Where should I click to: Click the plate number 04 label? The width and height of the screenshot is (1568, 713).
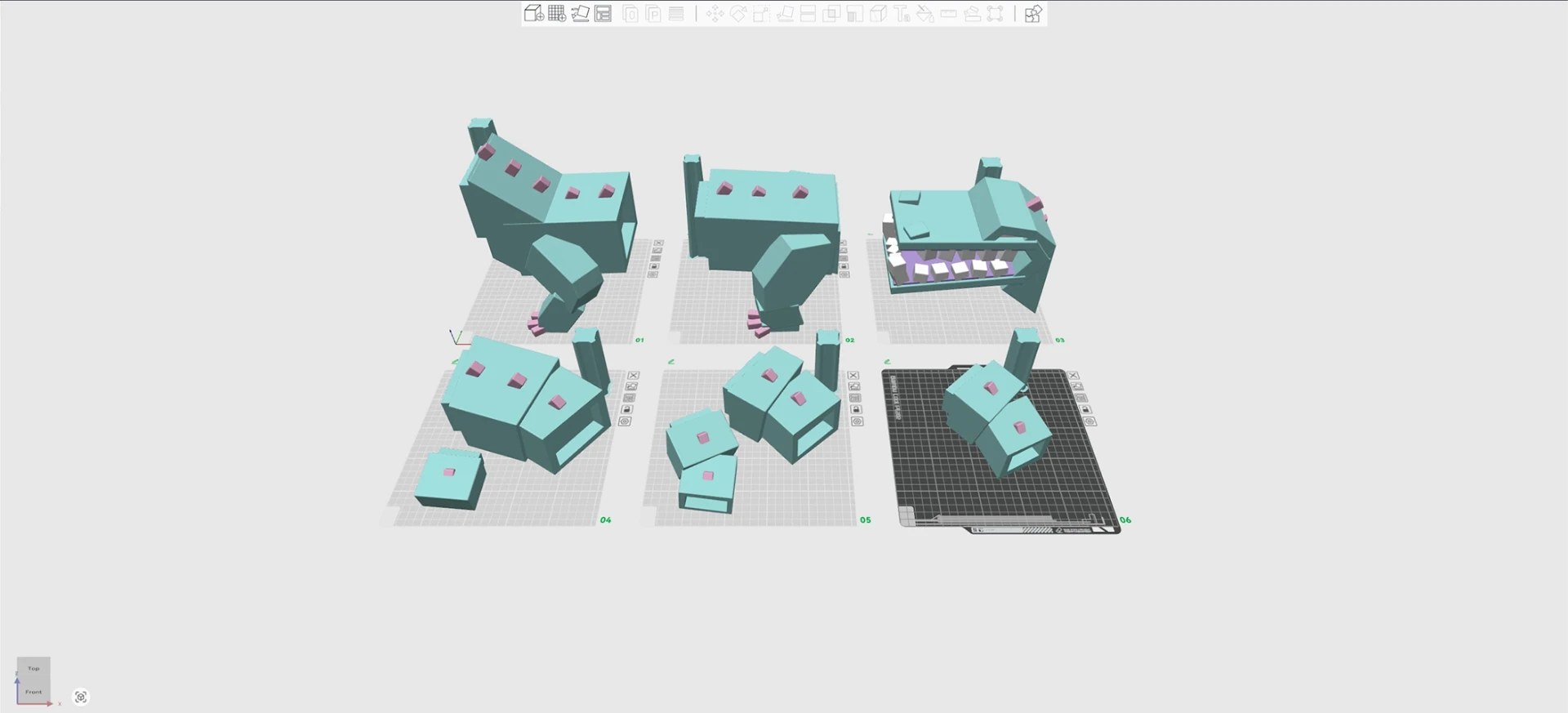click(x=605, y=519)
